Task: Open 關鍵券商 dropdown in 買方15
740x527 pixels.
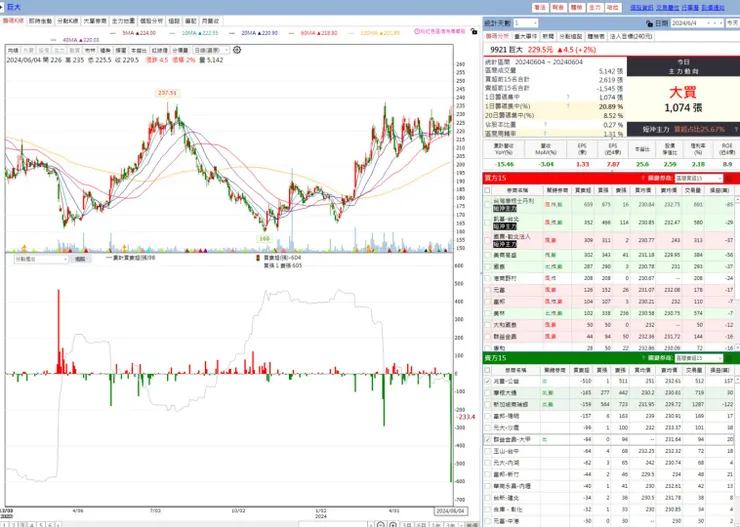Action: point(698,178)
